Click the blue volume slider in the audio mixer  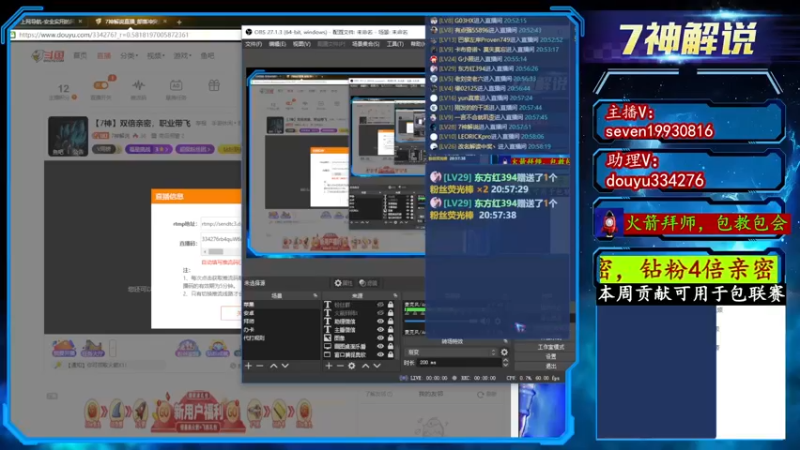[x=414, y=321]
